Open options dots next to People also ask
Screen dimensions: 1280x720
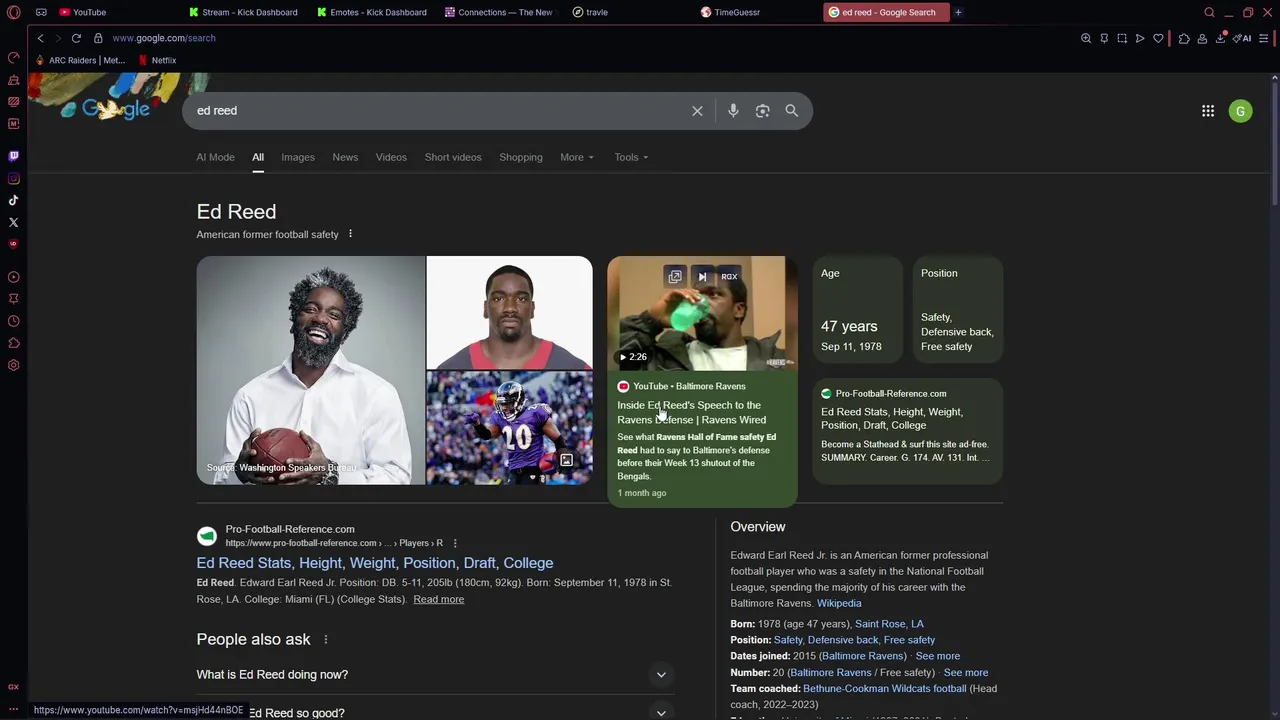pos(325,639)
